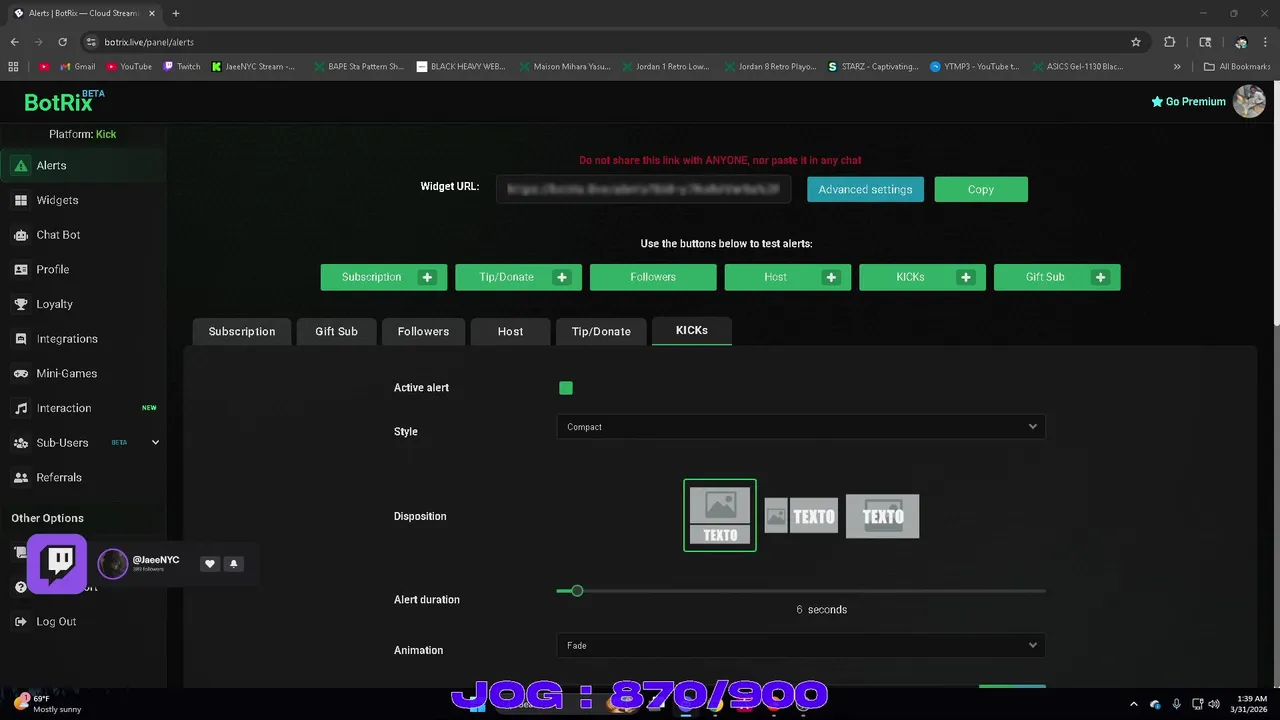The width and height of the screenshot is (1280, 720).
Task: Open the Alerts sidebar section
Action: pyautogui.click(x=83, y=165)
